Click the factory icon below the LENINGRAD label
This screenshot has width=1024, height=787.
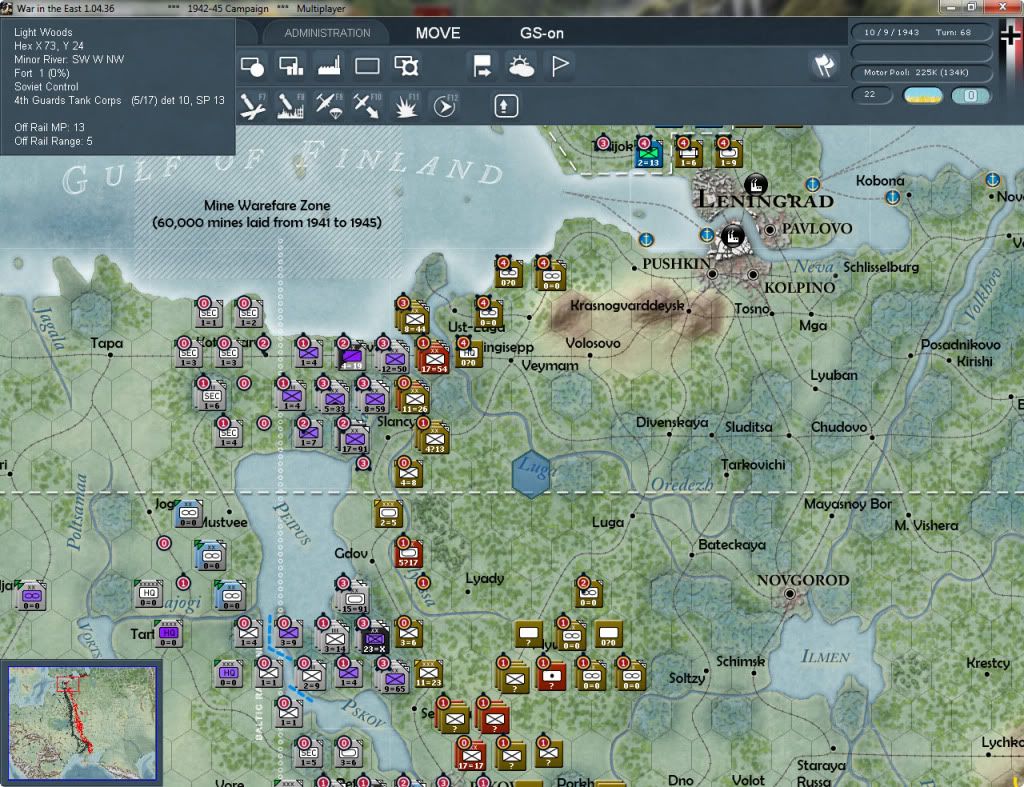[x=733, y=236]
